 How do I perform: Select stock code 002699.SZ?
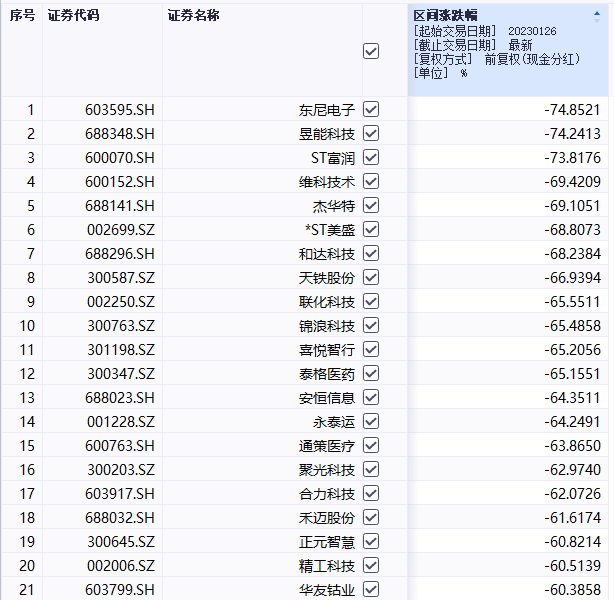(x=121, y=230)
